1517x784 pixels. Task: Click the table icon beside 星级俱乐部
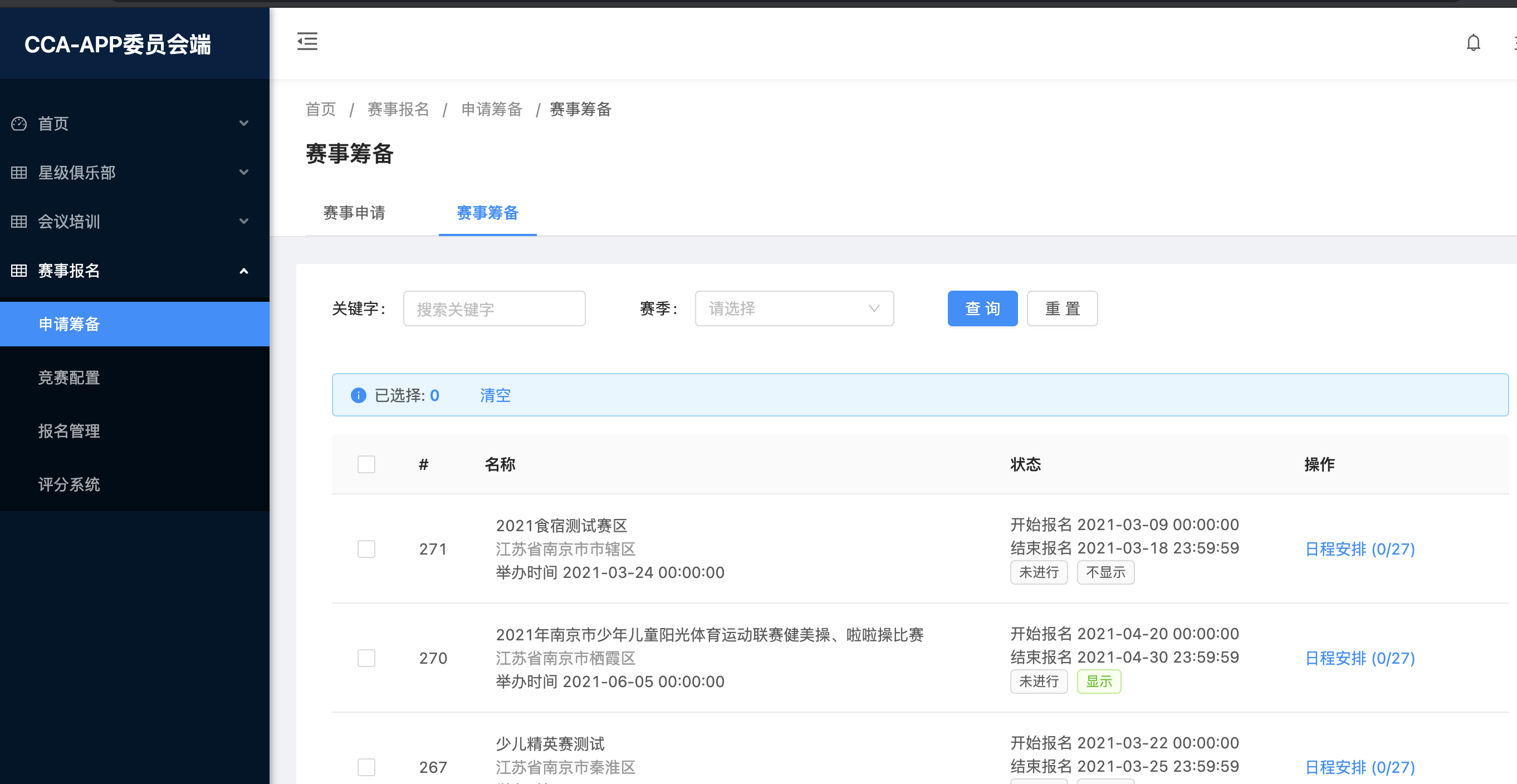pos(19,173)
